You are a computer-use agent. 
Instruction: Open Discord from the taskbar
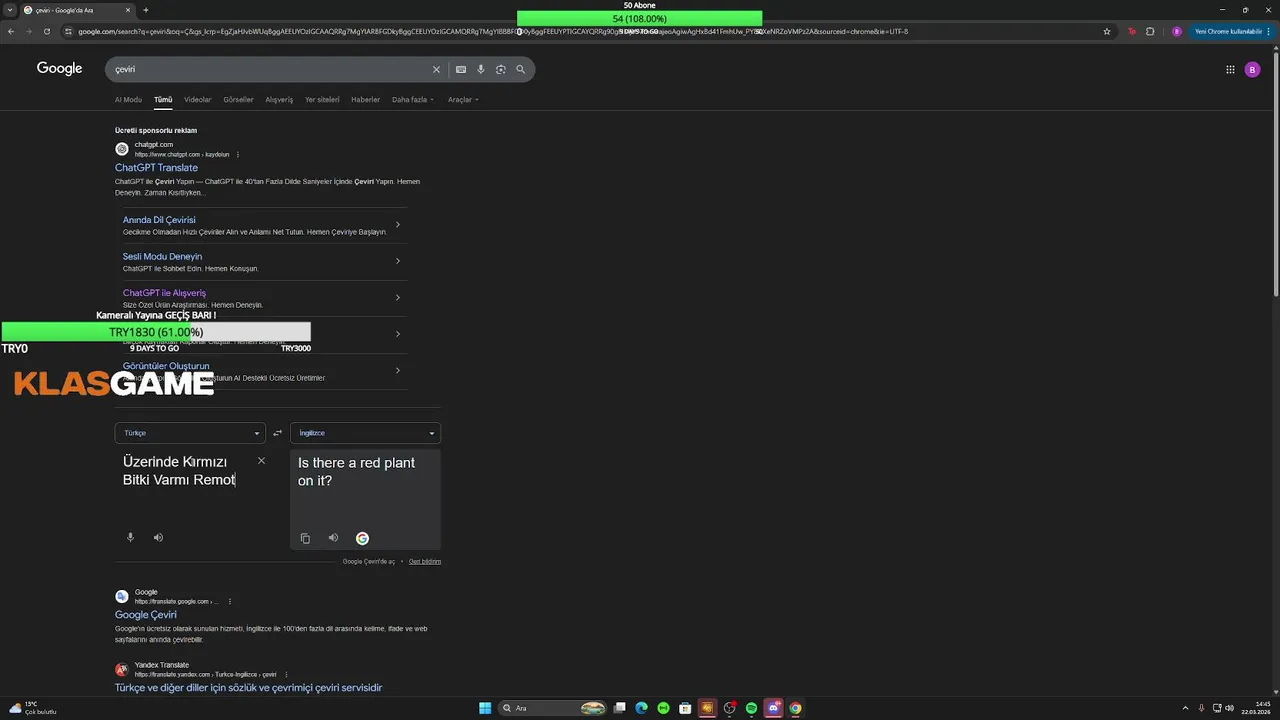pos(773,708)
